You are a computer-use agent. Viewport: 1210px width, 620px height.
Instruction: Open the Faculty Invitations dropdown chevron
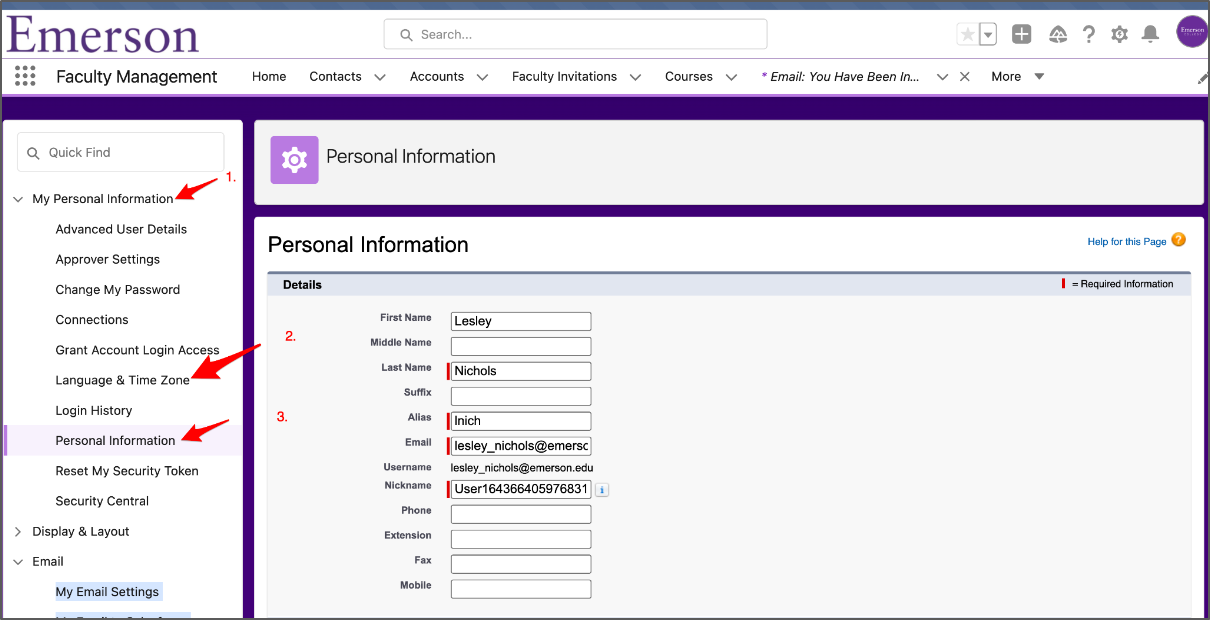click(635, 77)
